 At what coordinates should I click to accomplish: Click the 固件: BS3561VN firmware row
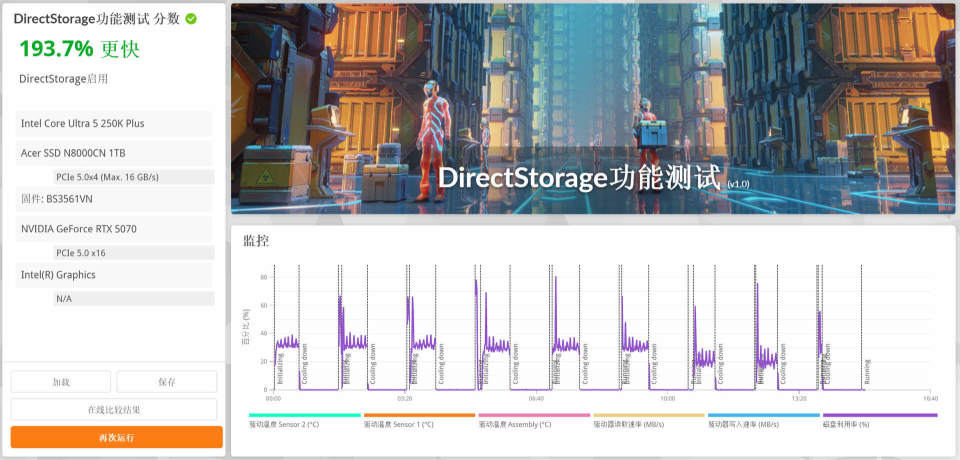coord(114,199)
